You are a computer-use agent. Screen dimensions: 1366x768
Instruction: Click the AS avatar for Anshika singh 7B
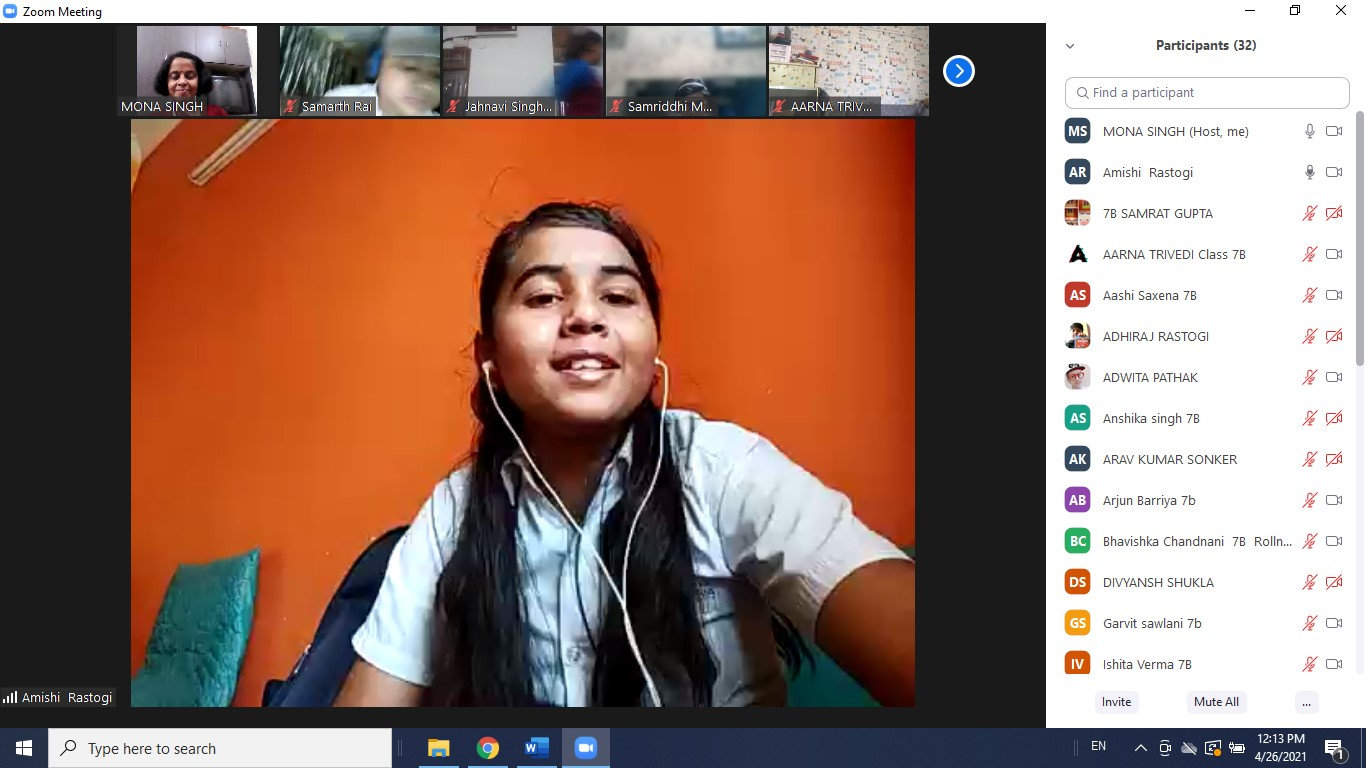[1077, 418]
